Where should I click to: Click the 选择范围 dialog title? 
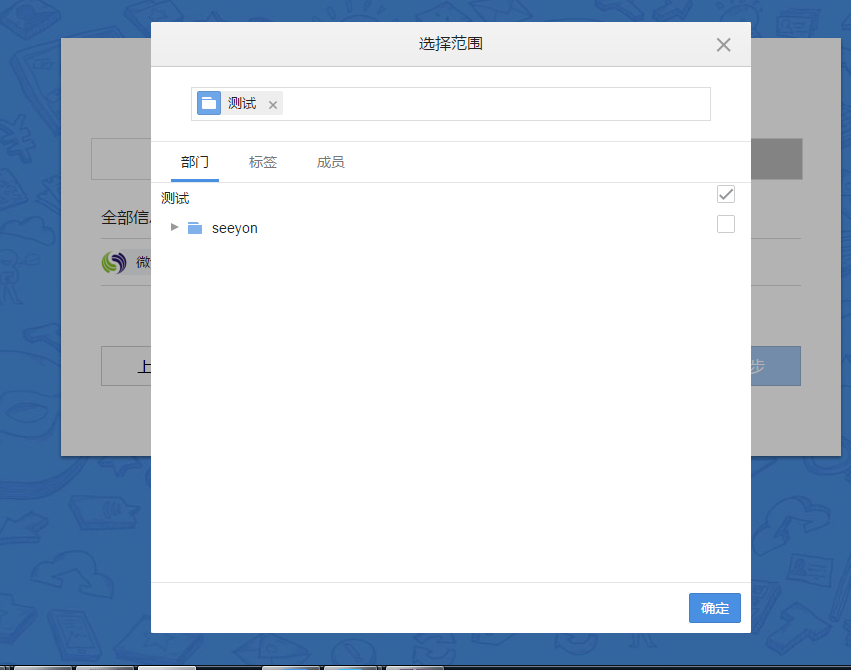(451, 44)
